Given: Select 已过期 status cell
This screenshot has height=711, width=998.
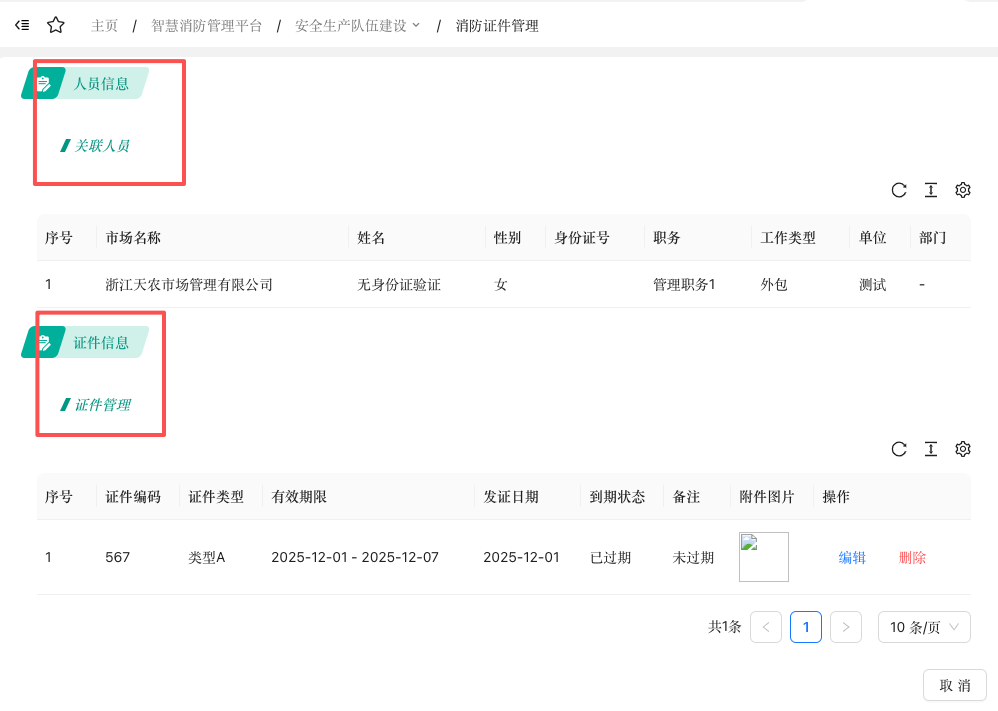Looking at the screenshot, I should (610, 558).
